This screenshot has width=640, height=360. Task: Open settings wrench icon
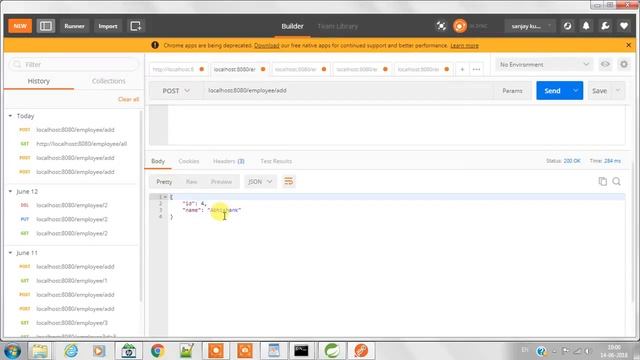605,26
